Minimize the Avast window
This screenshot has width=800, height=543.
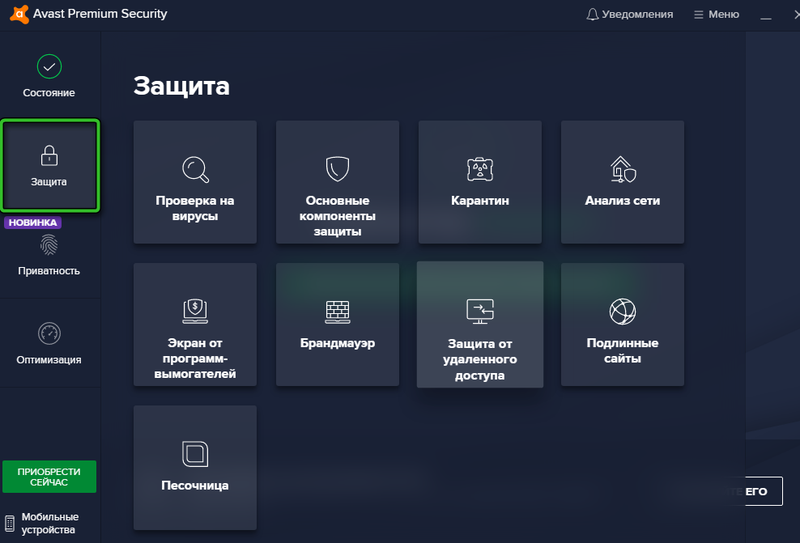(765, 17)
